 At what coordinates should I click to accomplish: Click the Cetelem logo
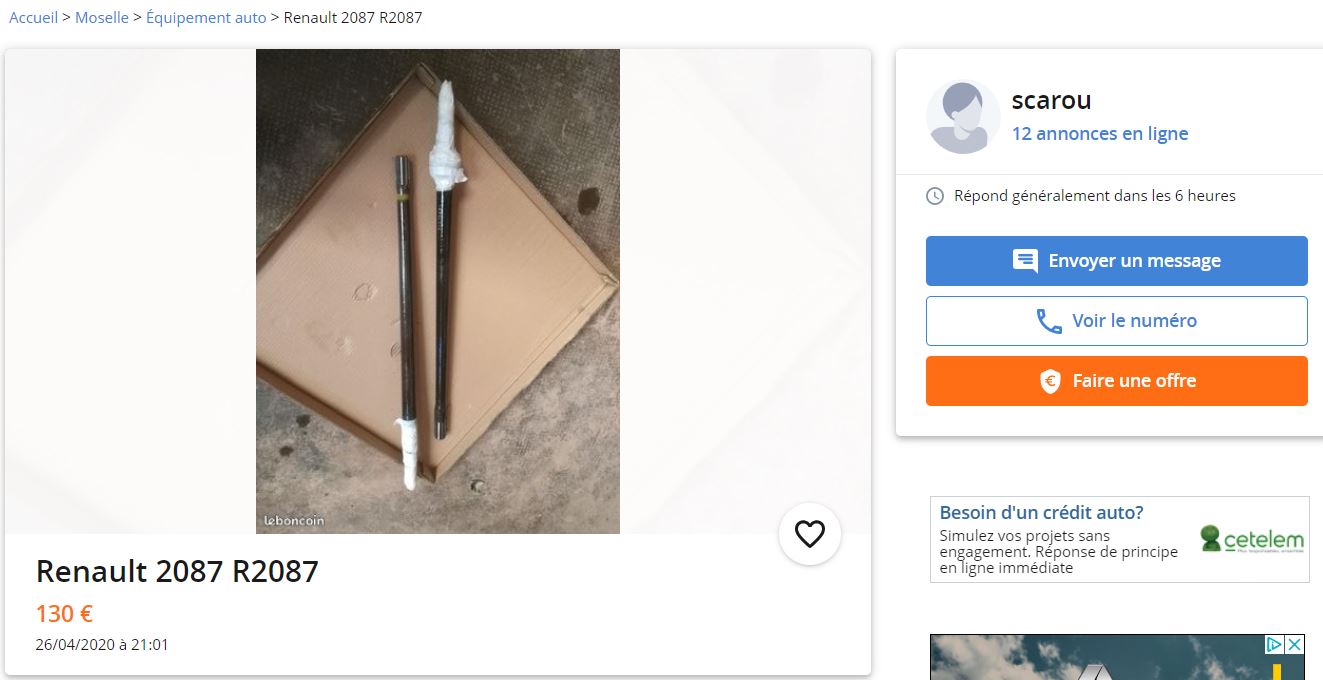[x=1252, y=539]
